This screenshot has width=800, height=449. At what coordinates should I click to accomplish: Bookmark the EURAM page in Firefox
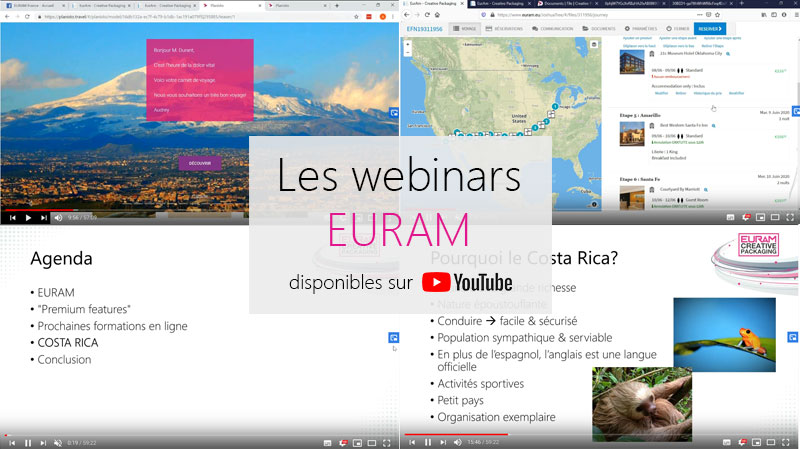(x=717, y=15)
